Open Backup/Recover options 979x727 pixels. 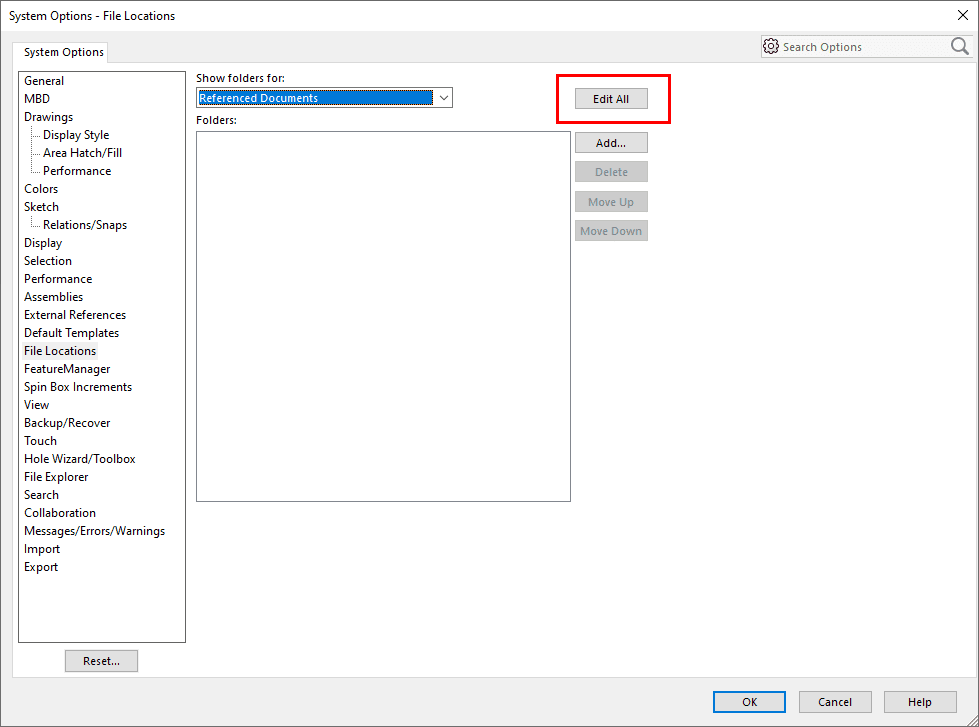67,423
